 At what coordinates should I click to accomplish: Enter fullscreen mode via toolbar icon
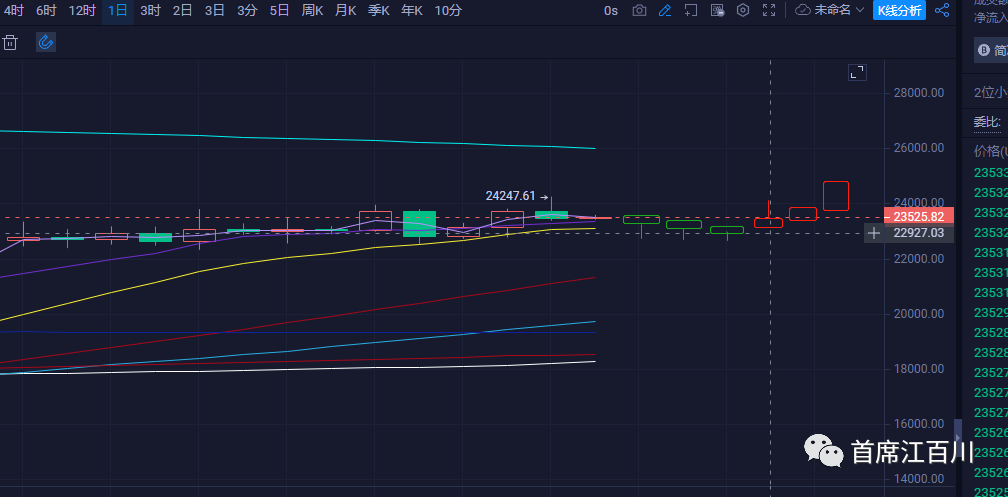[768, 10]
